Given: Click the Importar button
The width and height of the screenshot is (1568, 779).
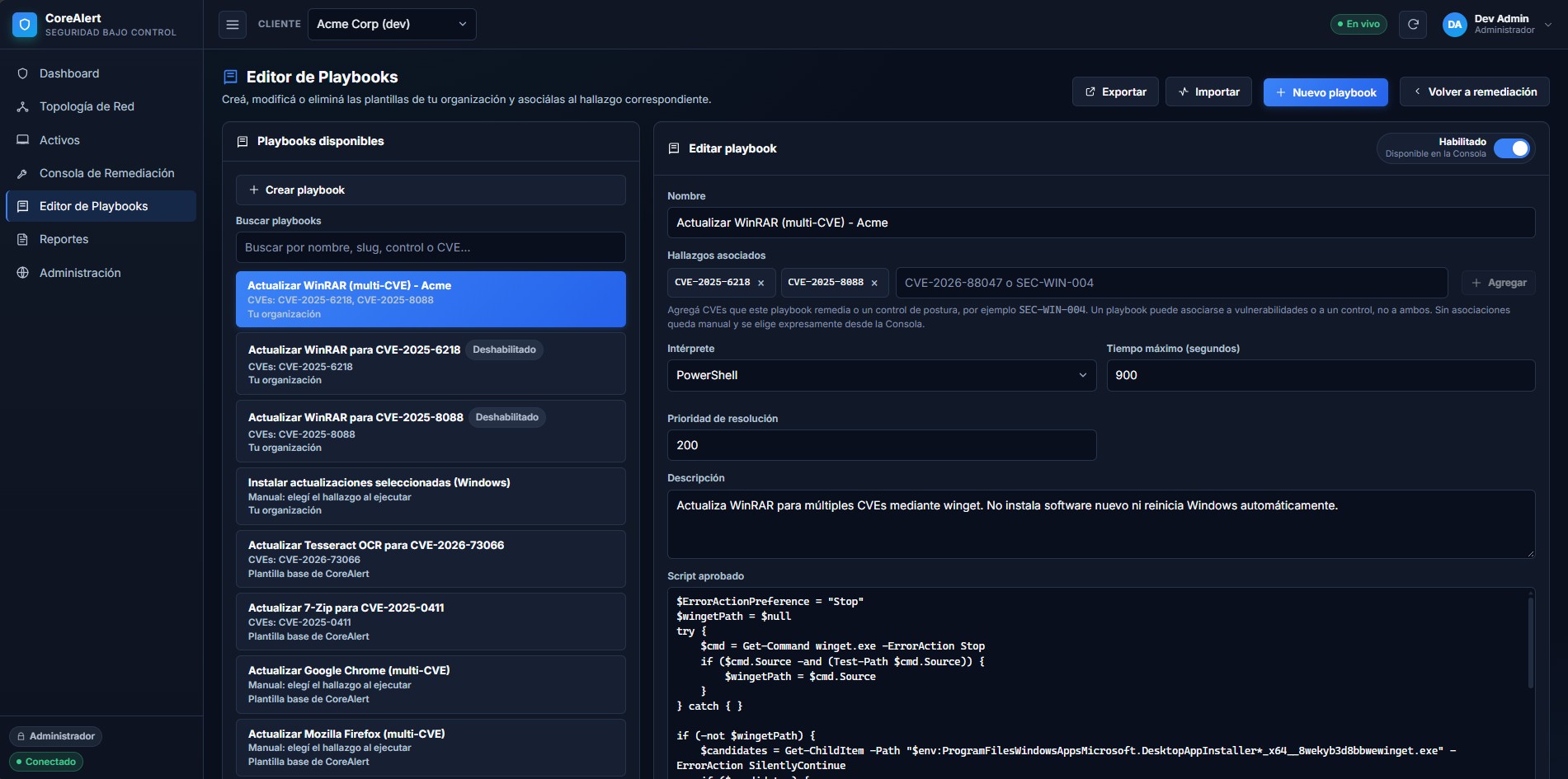Looking at the screenshot, I should pyautogui.click(x=1208, y=92).
